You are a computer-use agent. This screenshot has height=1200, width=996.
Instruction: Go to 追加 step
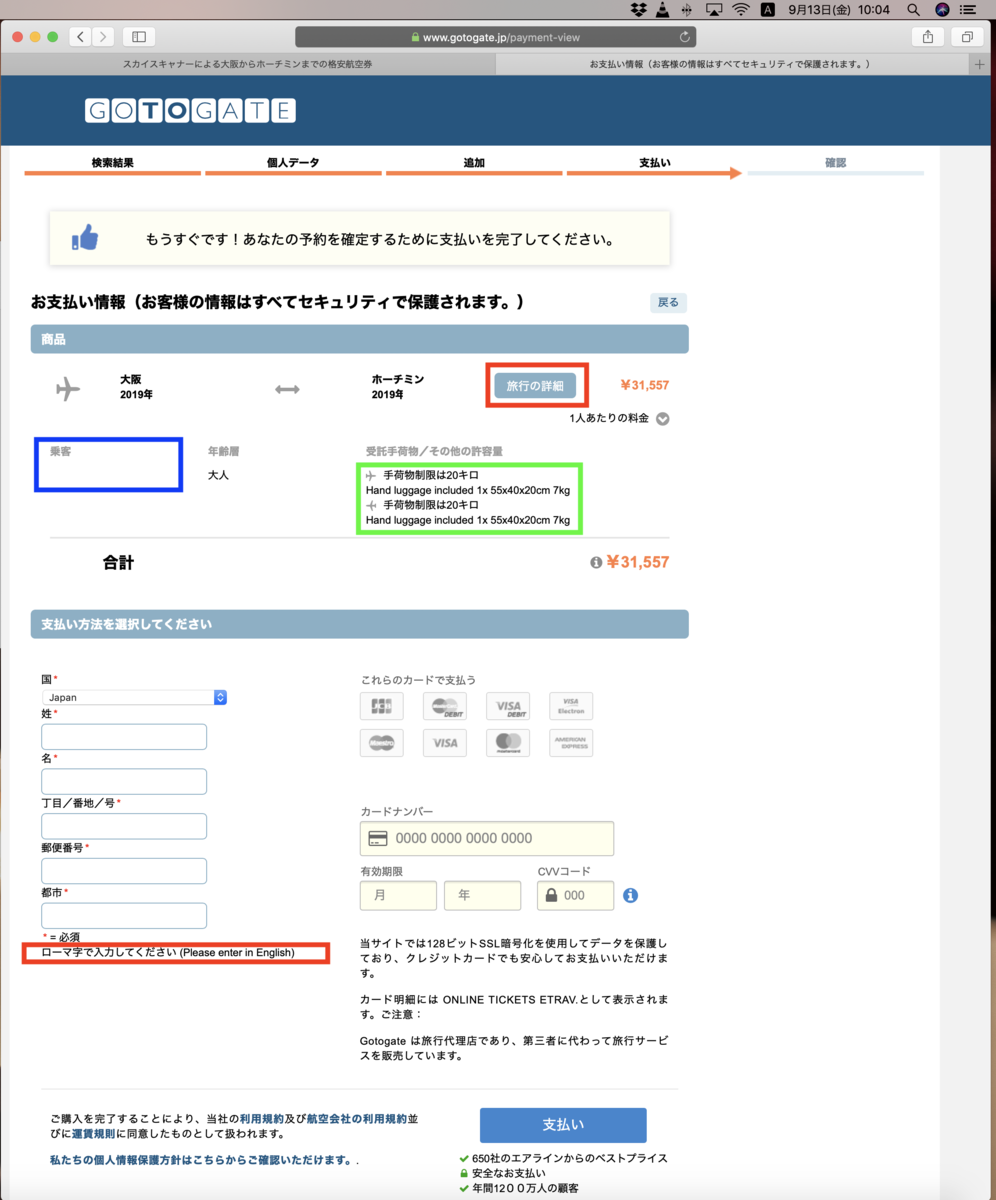pyautogui.click(x=474, y=163)
